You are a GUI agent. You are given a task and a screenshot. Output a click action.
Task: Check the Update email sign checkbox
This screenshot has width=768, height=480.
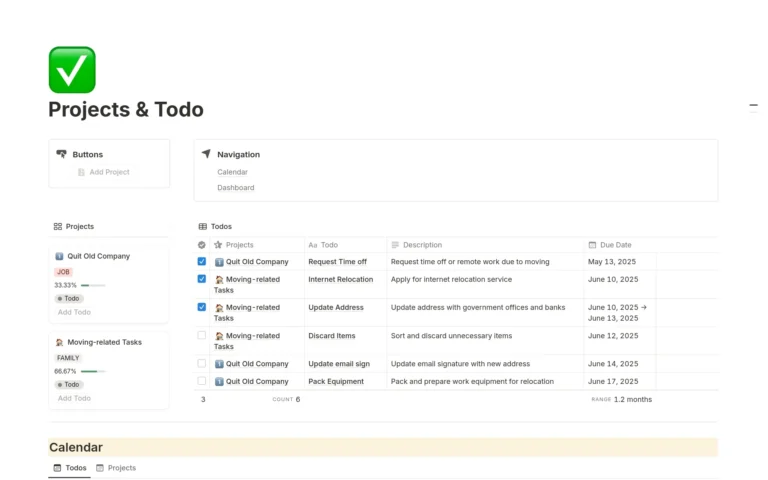[201, 363]
